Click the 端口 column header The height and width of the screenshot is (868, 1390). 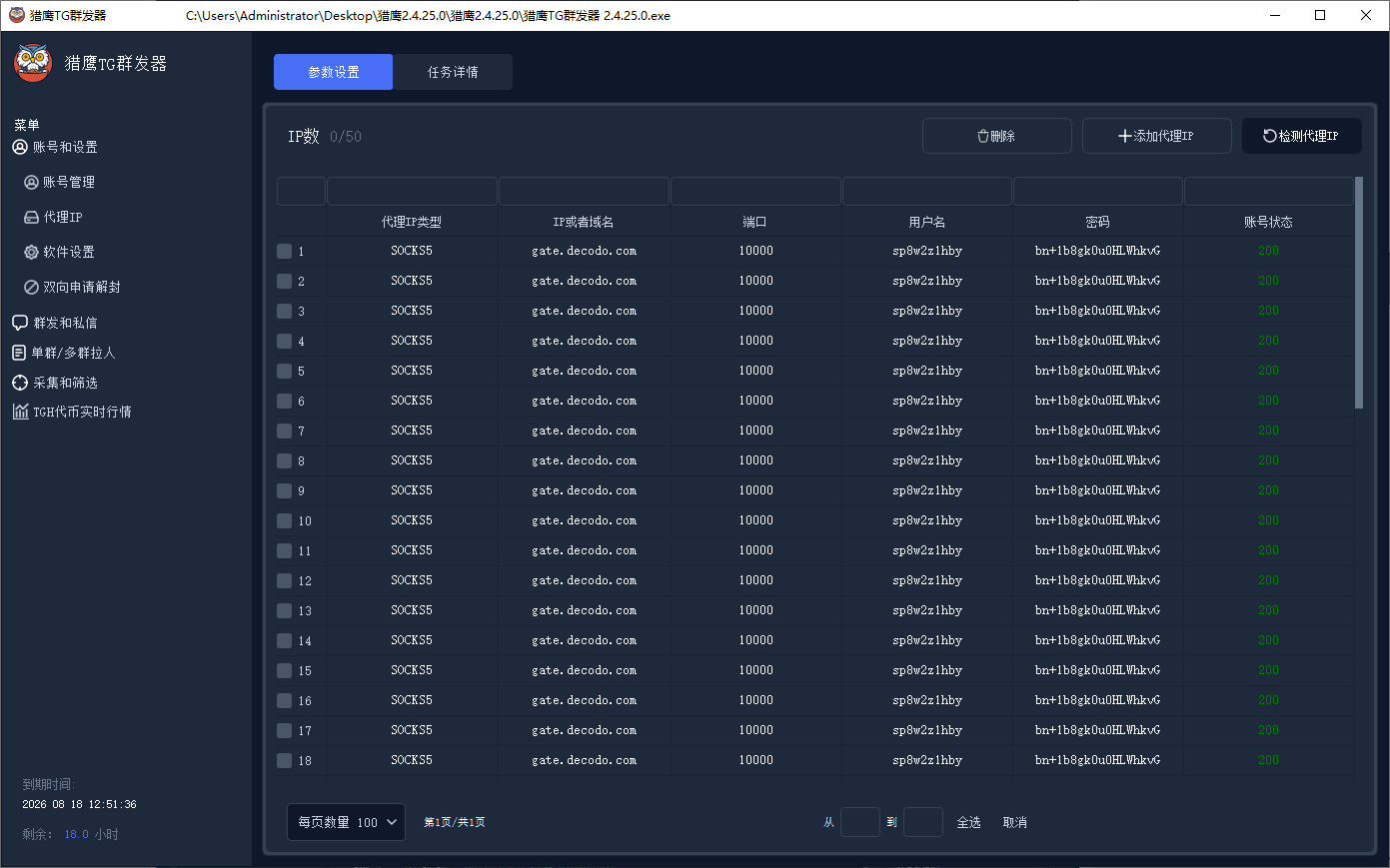755,222
